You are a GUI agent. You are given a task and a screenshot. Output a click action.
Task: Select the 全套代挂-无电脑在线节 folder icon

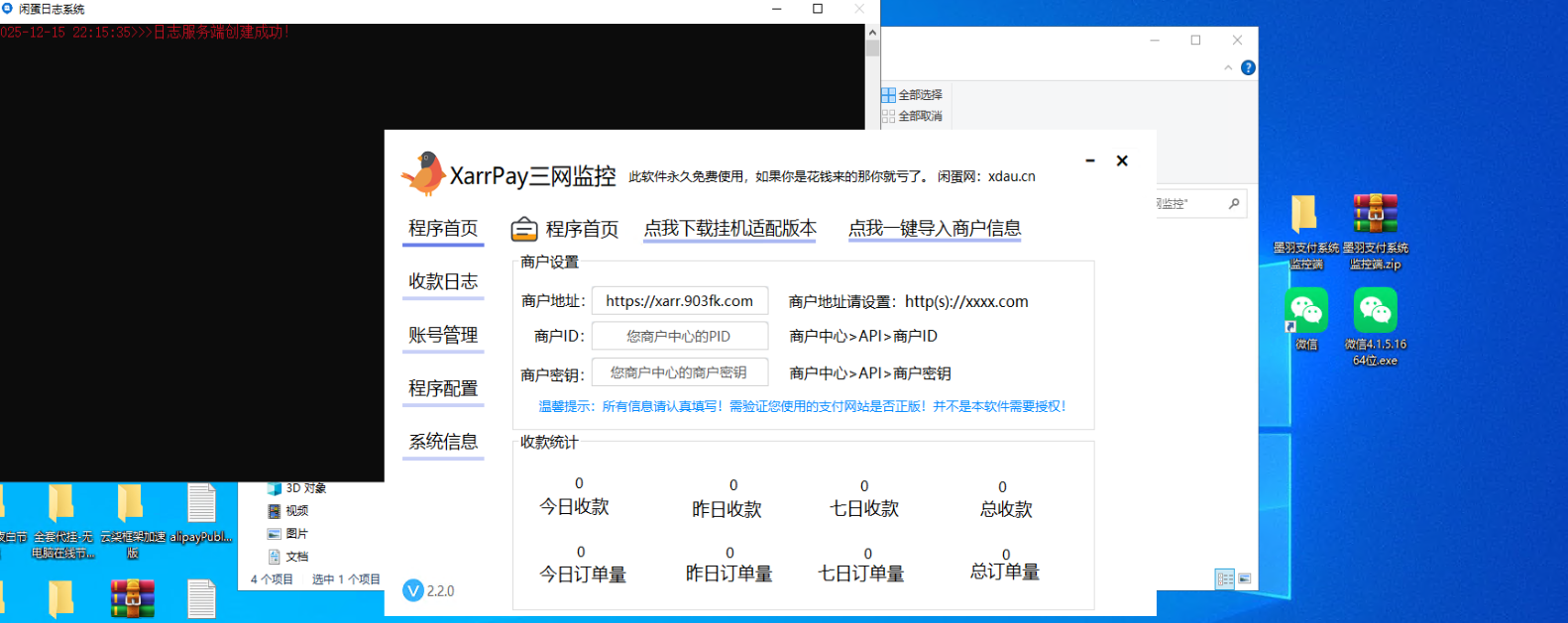tap(60, 503)
